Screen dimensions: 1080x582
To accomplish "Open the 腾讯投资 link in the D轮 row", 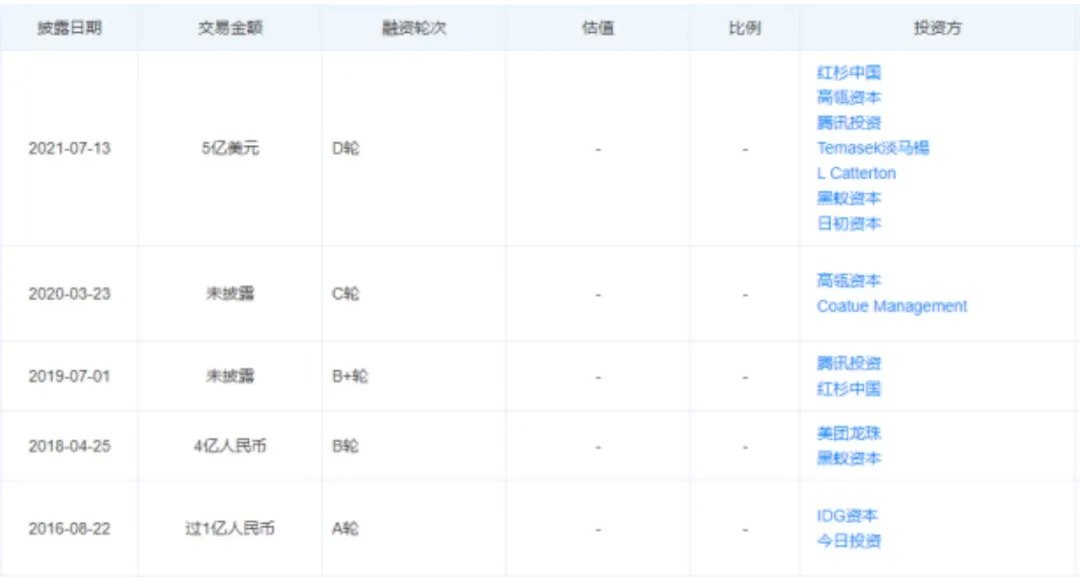I will click(x=849, y=123).
